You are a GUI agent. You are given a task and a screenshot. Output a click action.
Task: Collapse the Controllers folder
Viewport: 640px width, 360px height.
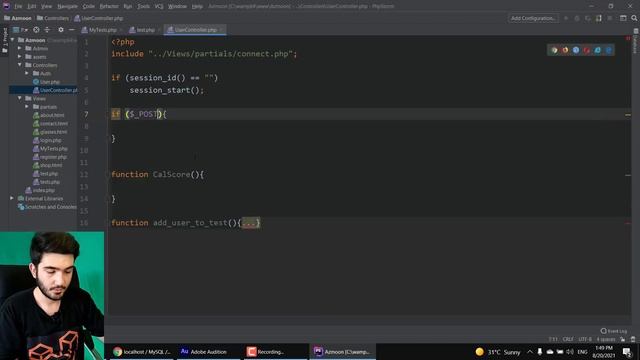[x=20, y=65]
